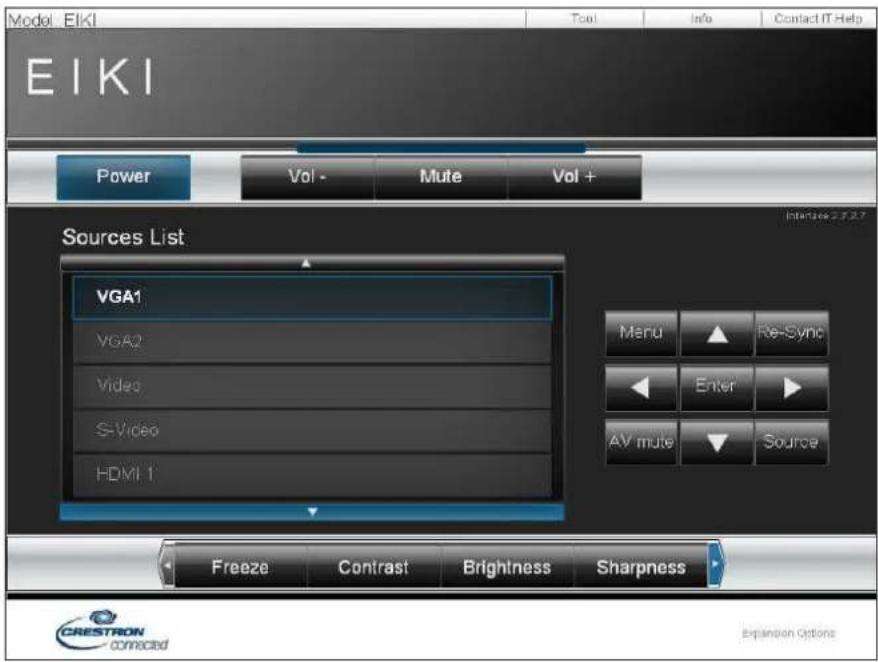Show more options with right bottom-bar arrow
The image size is (878, 662).
(x=715, y=565)
